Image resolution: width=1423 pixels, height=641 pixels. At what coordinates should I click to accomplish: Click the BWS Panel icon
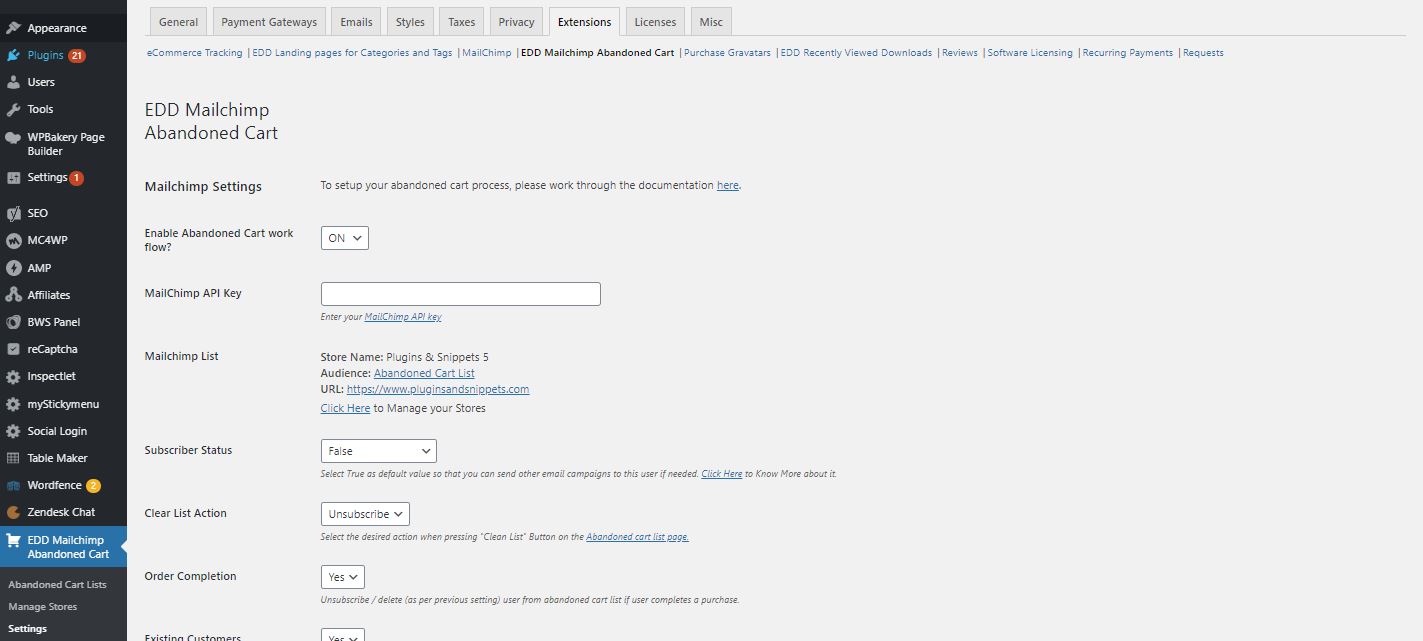[13, 322]
